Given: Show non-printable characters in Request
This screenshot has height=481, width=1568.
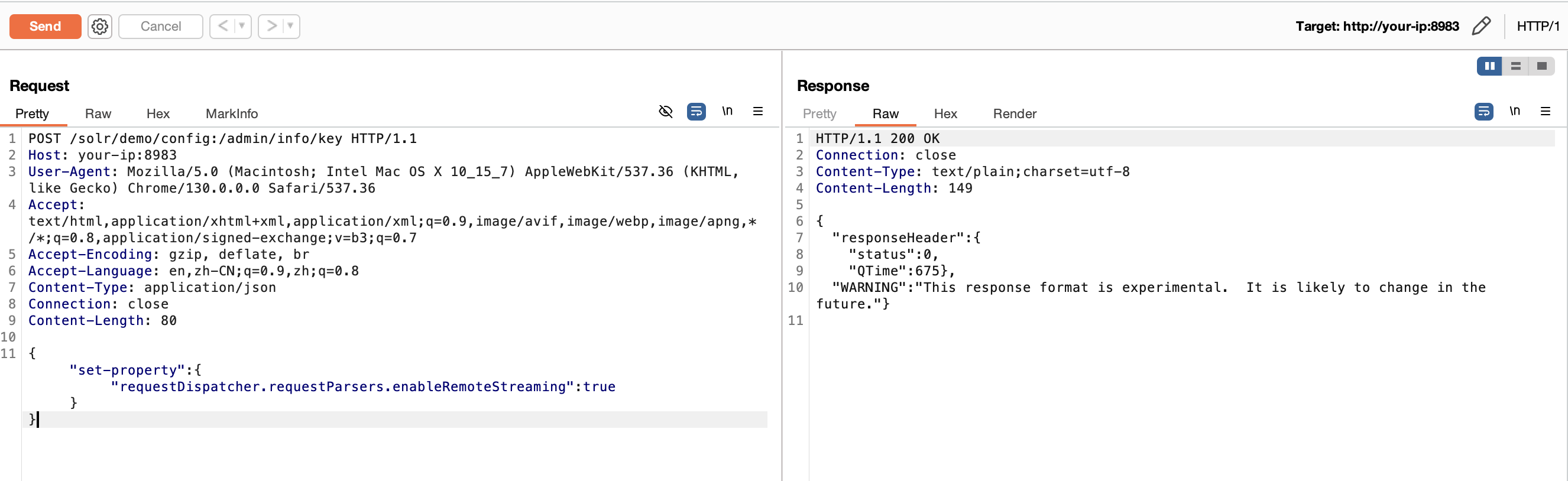Looking at the screenshot, I should click(727, 111).
